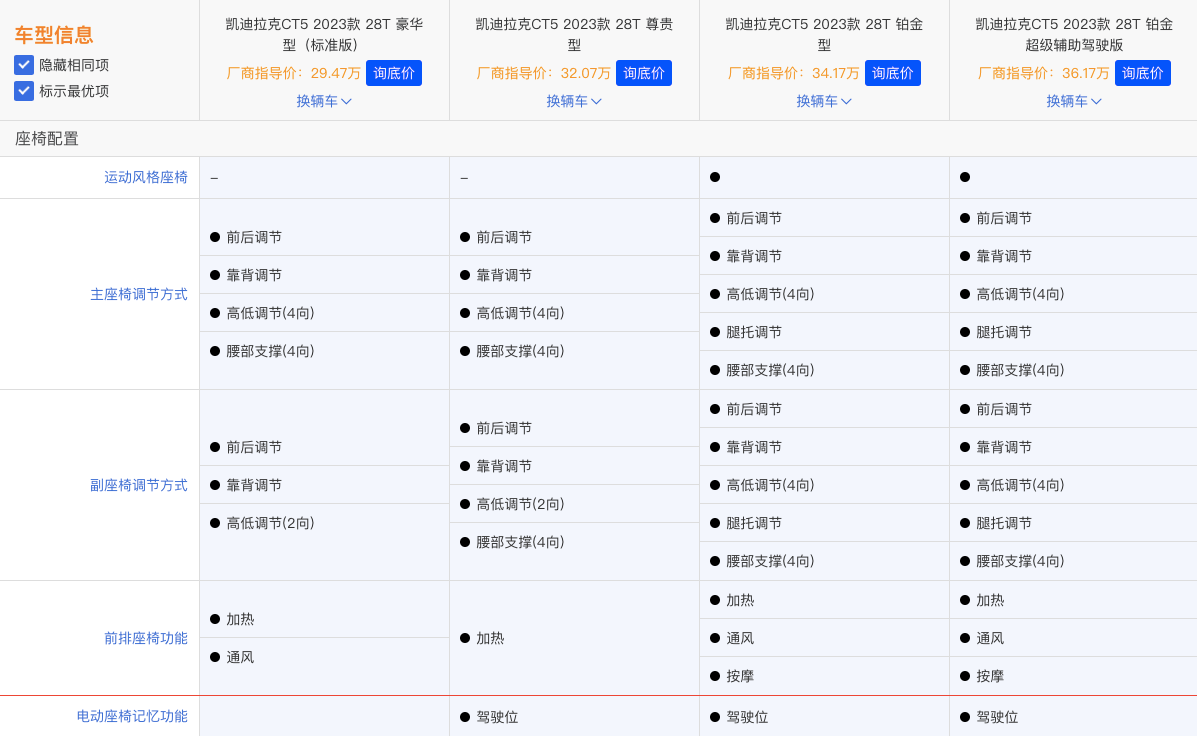Image resolution: width=1197 pixels, height=736 pixels.
Task: Open 换辆车 dropdown under 铂金超级辅助驾驶版
Action: pyautogui.click(x=1073, y=102)
